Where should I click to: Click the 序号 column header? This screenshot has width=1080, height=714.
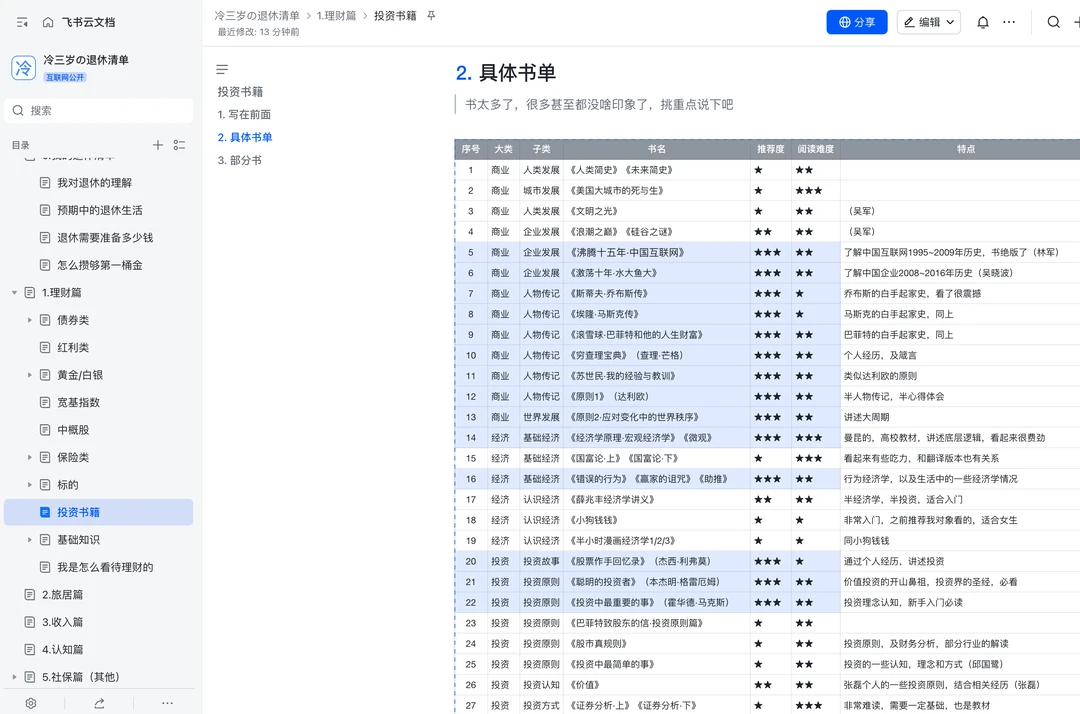470,149
